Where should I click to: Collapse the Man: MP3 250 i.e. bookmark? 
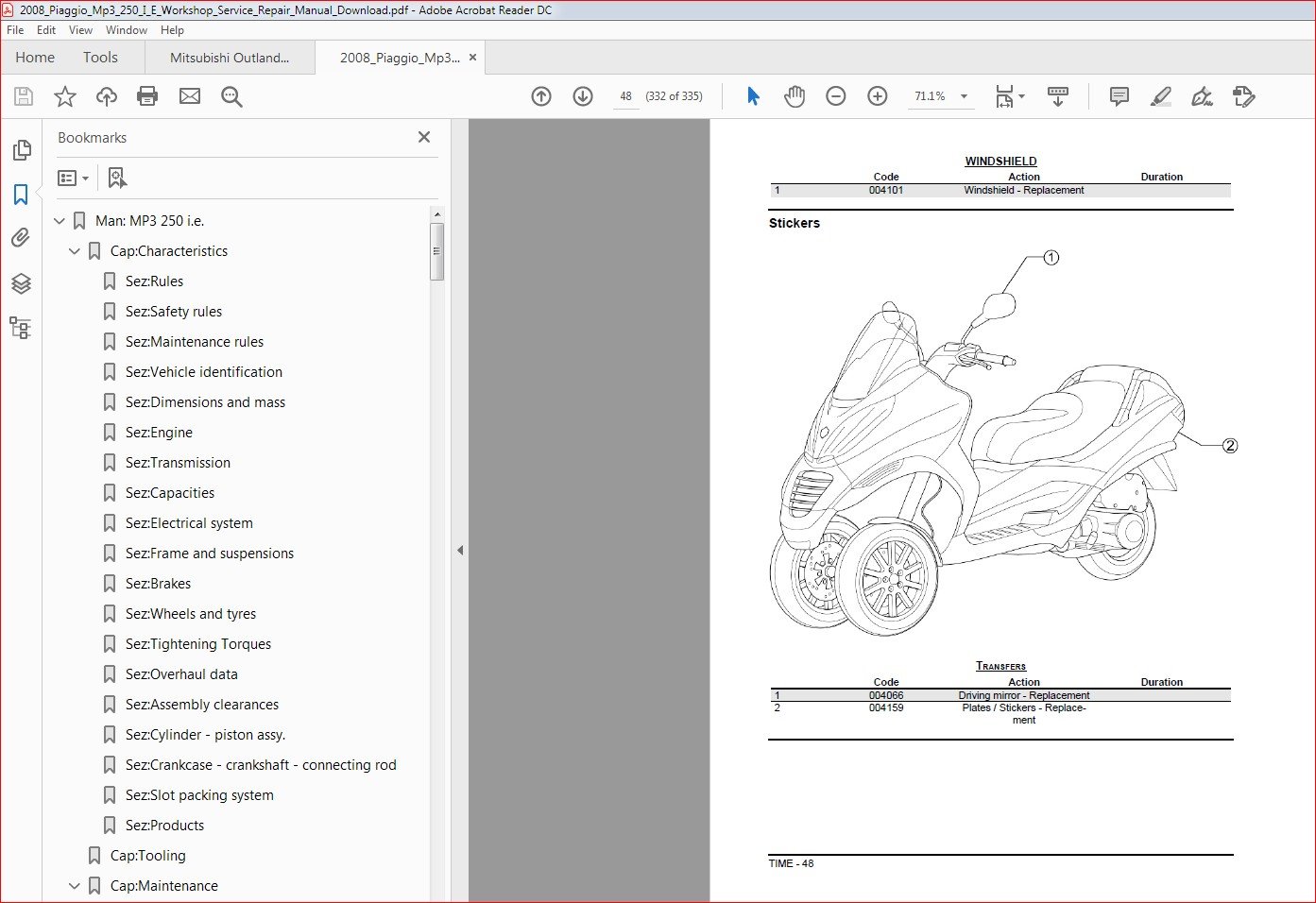click(x=60, y=221)
